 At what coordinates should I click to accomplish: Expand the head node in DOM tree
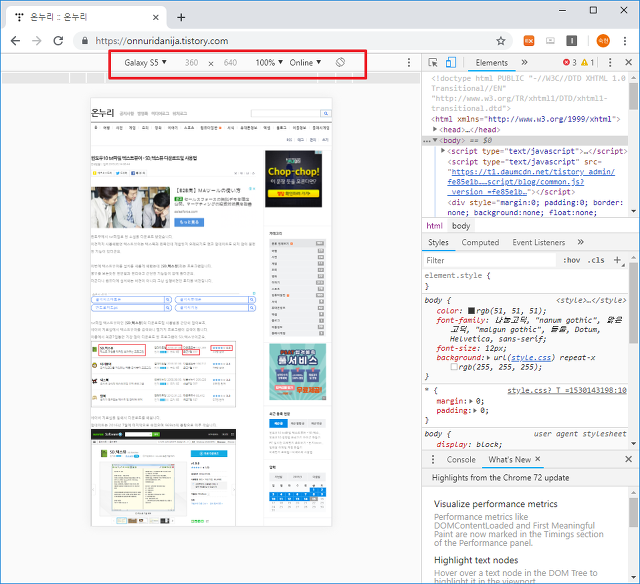[x=435, y=129]
